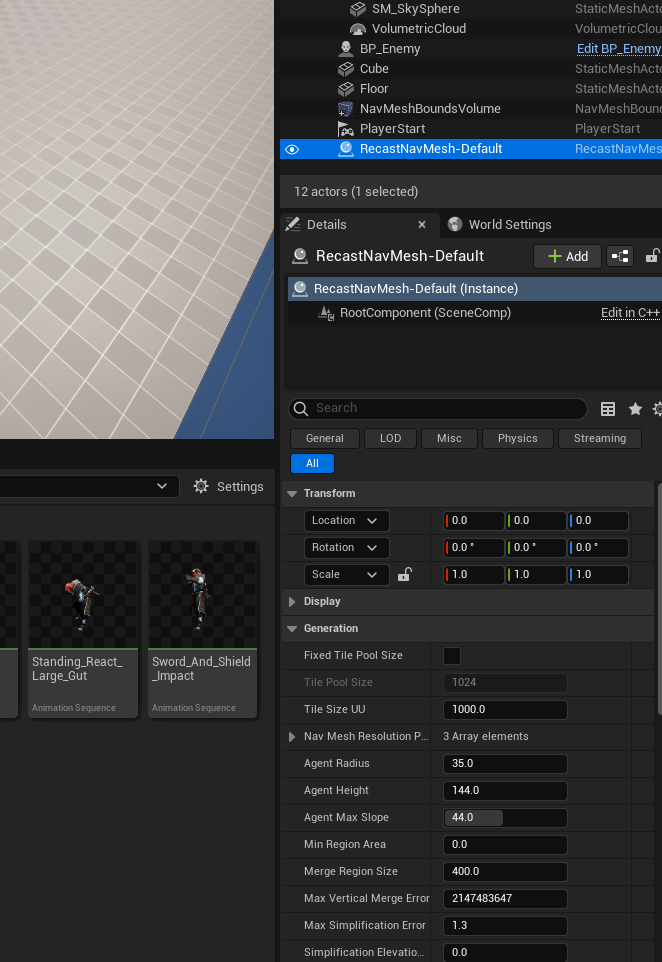
Task: Adjust the Agent Max Slope slider
Action: [505, 818]
